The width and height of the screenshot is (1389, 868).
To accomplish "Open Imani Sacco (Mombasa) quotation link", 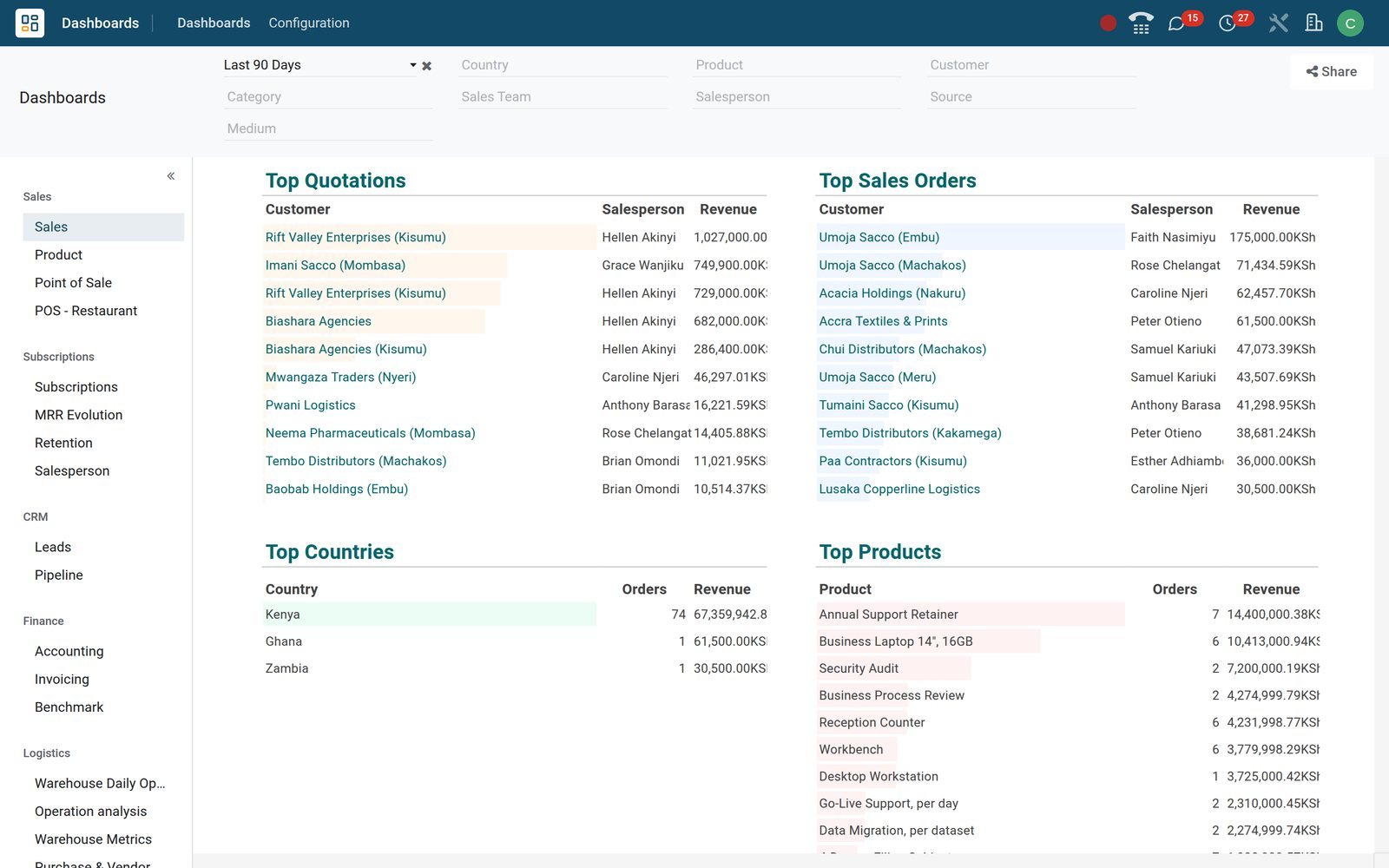I will [x=335, y=266].
